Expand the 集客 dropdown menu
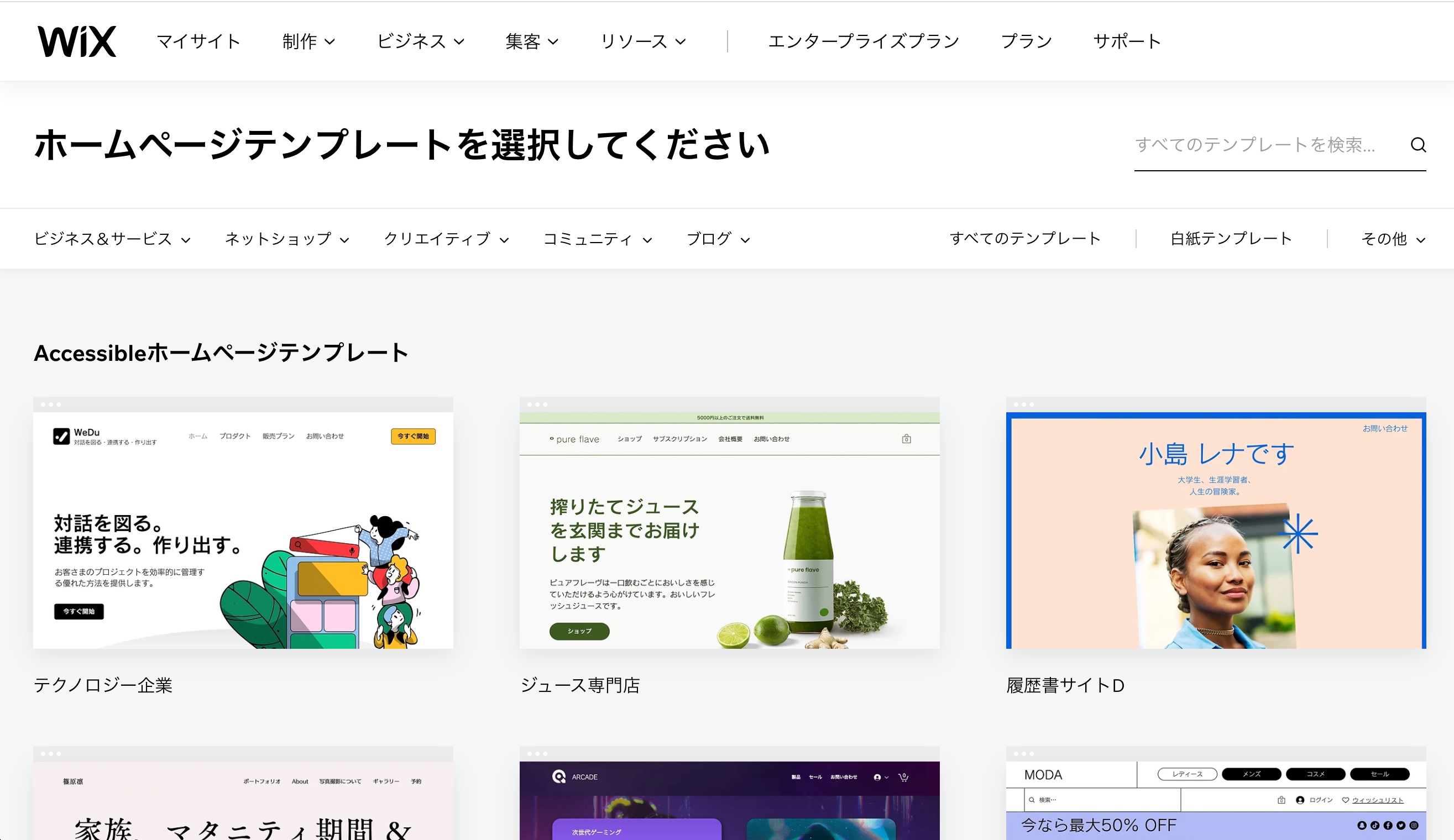This screenshot has height=840, width=1454. [x=531, y=41]
